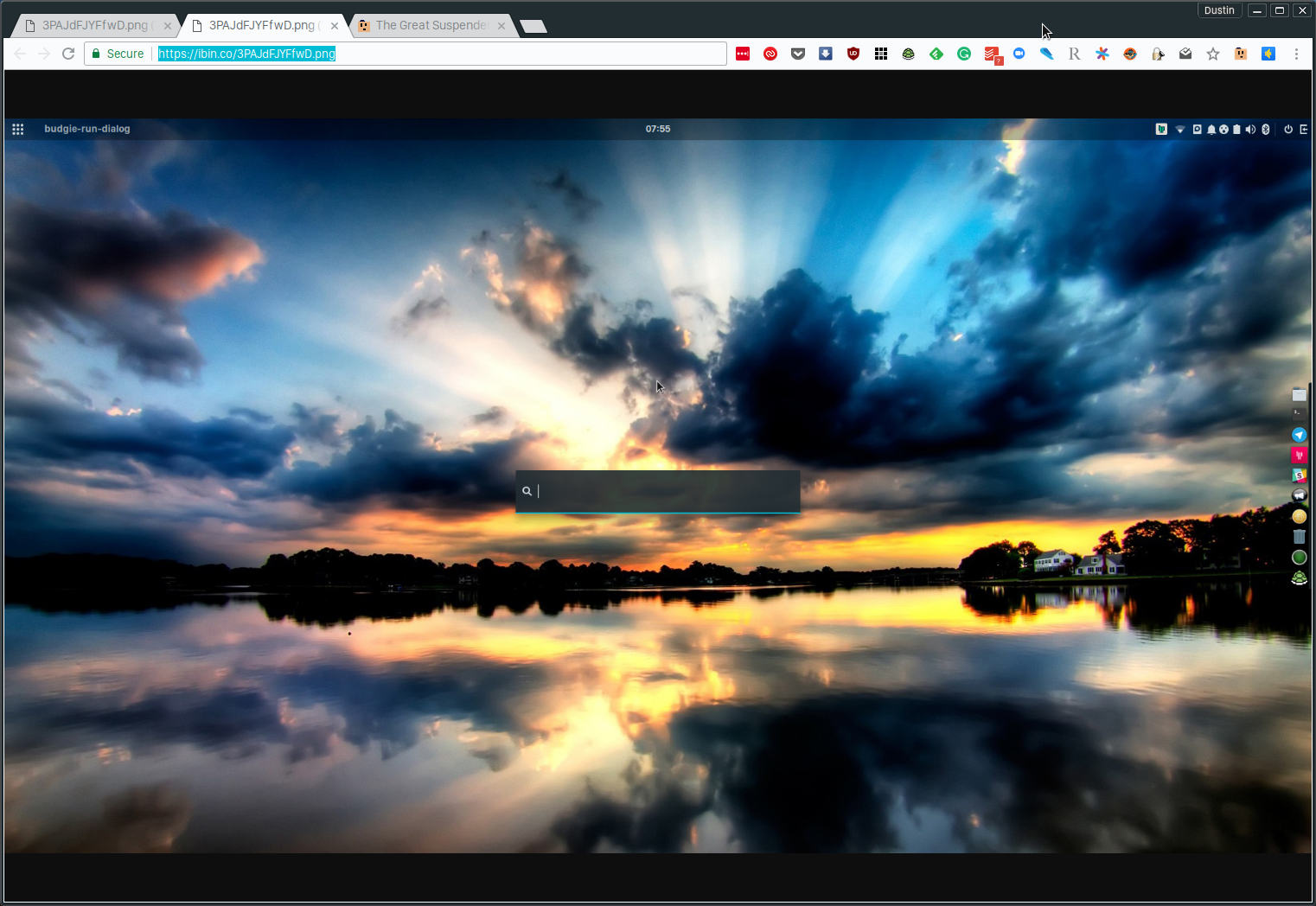Click the LastPass extension icon
The height and width of the screenshot is (906, 1316).
(743, 54)
